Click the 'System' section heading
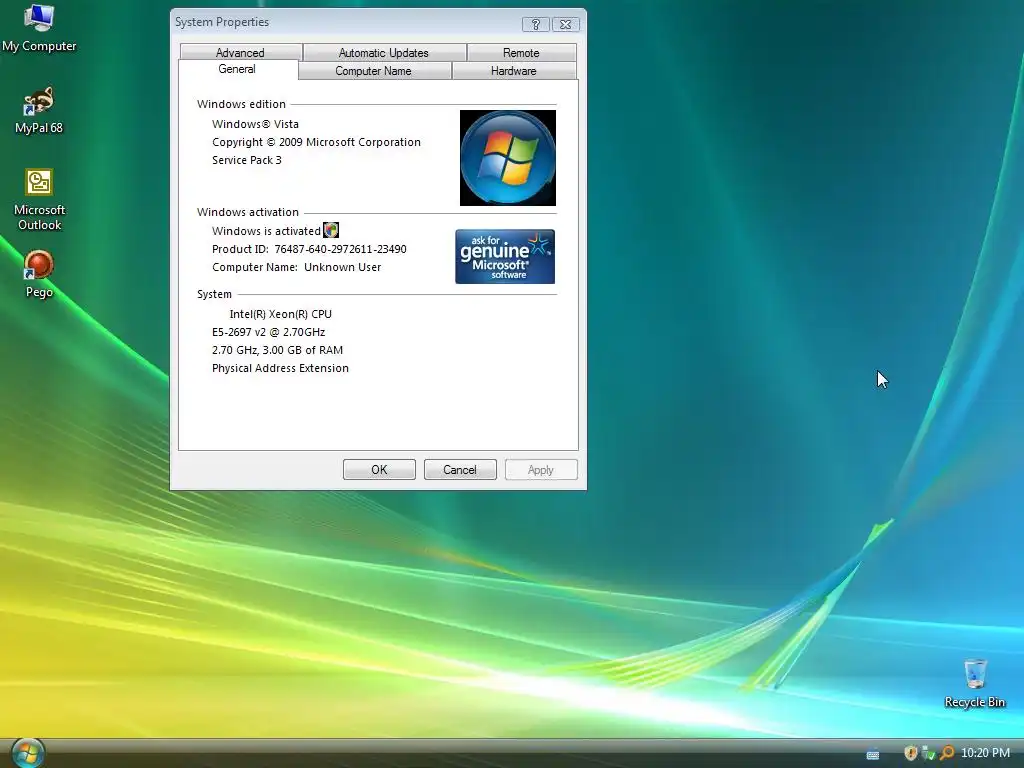The image size is (1024, 768). [x=214, y=295]
